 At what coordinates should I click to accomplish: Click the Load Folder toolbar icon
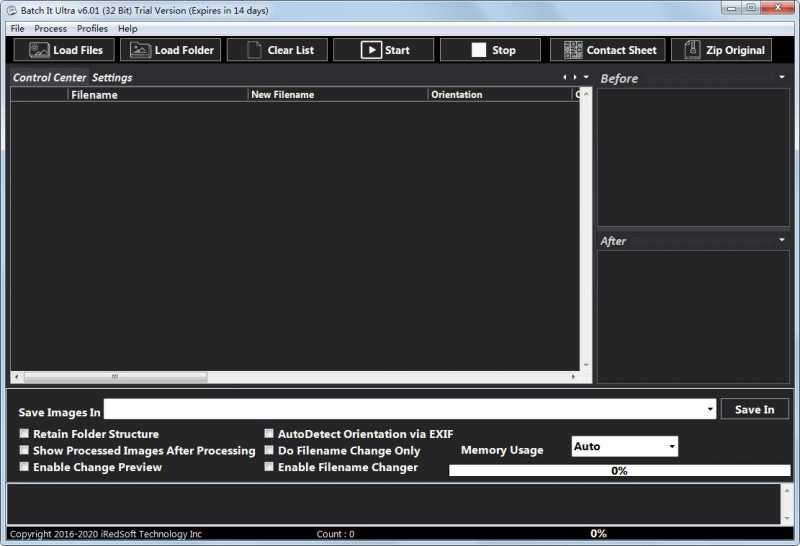point(141,50)
